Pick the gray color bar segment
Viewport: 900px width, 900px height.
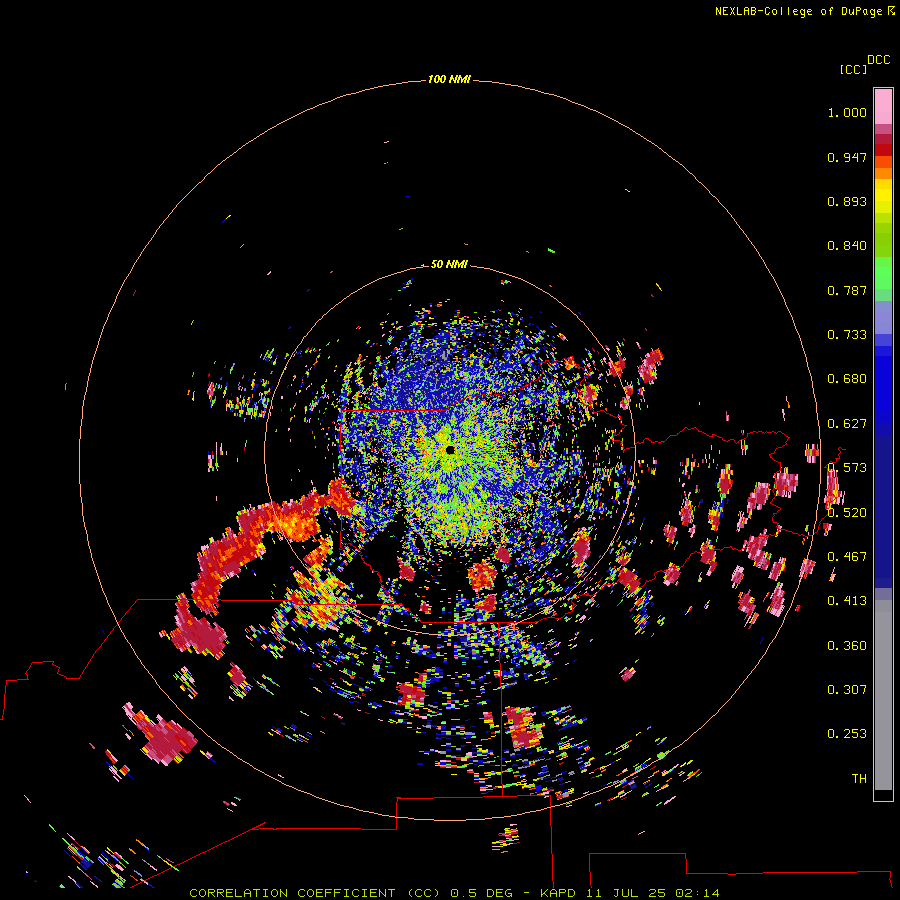[883, 695]
